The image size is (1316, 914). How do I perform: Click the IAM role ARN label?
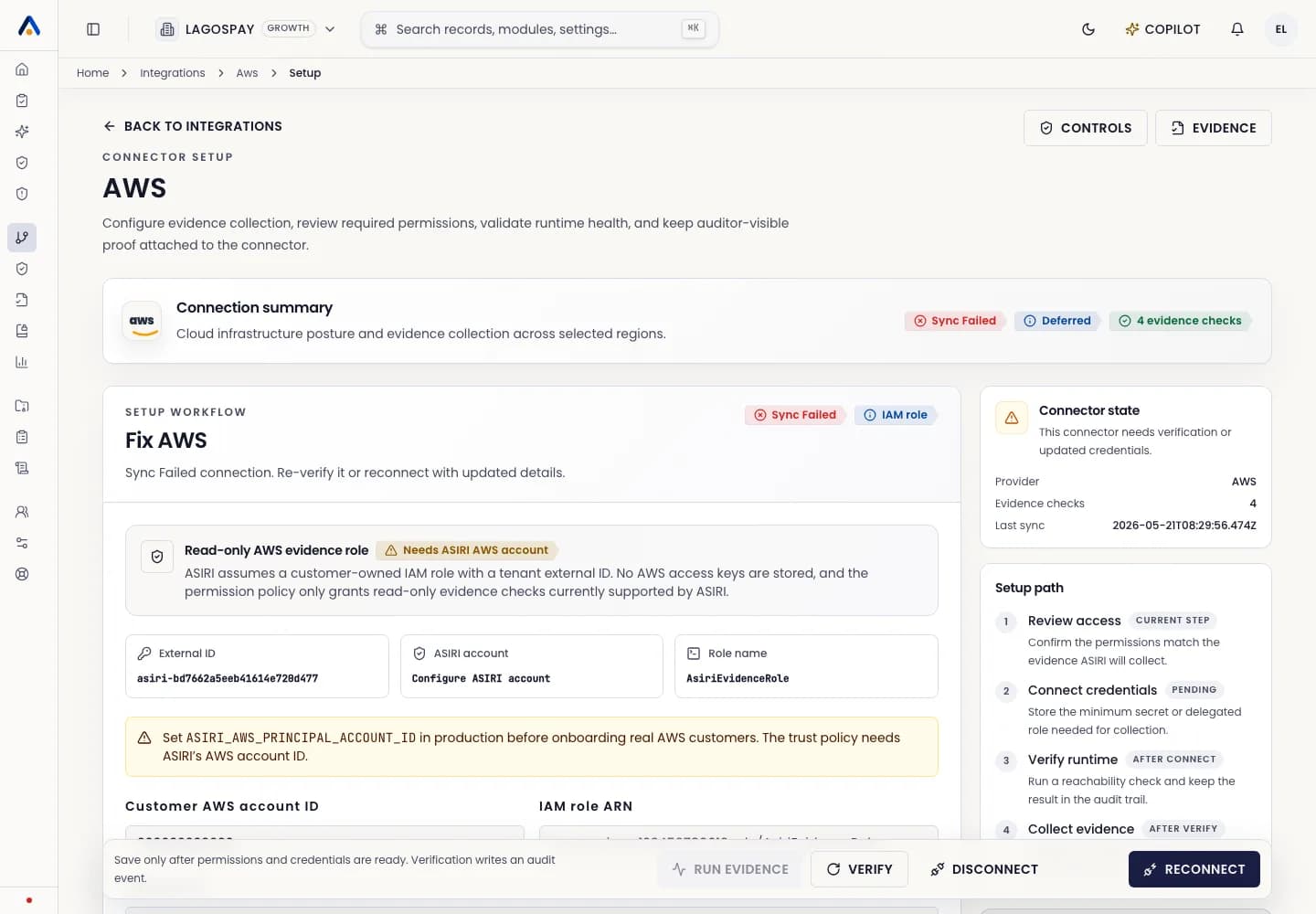(586, 806)
